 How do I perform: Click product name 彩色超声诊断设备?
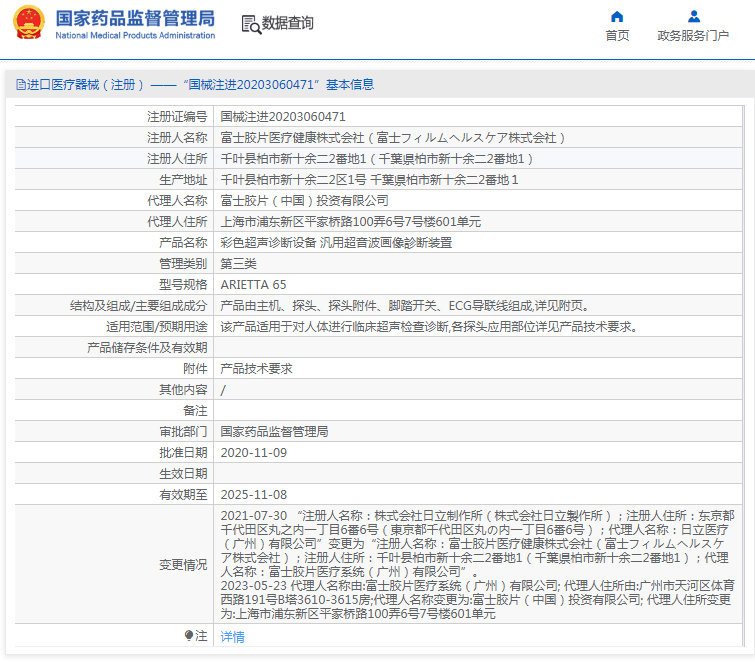click(x=336, y=243)
